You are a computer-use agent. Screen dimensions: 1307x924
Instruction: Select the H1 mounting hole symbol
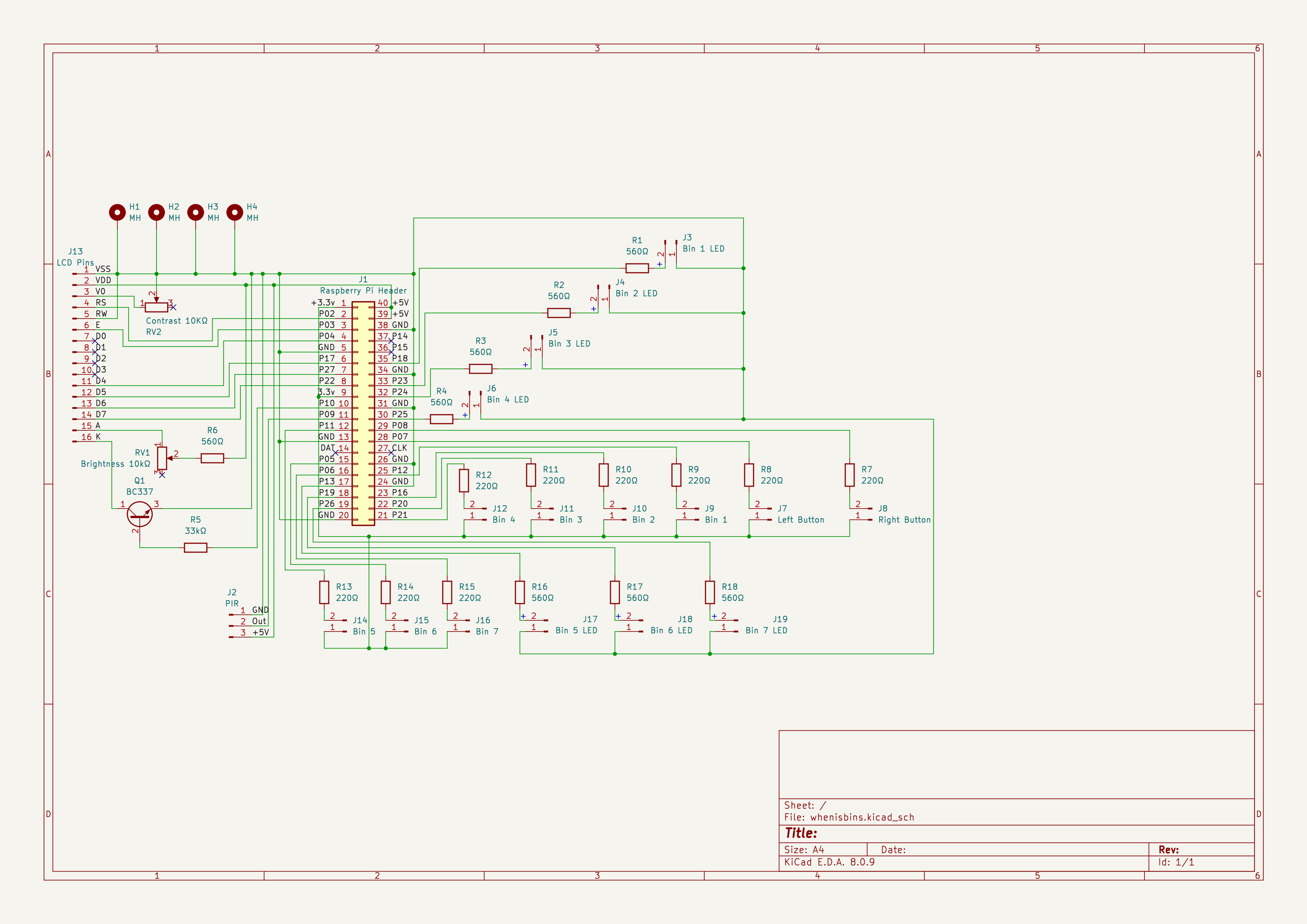click(x=117, y=212)
